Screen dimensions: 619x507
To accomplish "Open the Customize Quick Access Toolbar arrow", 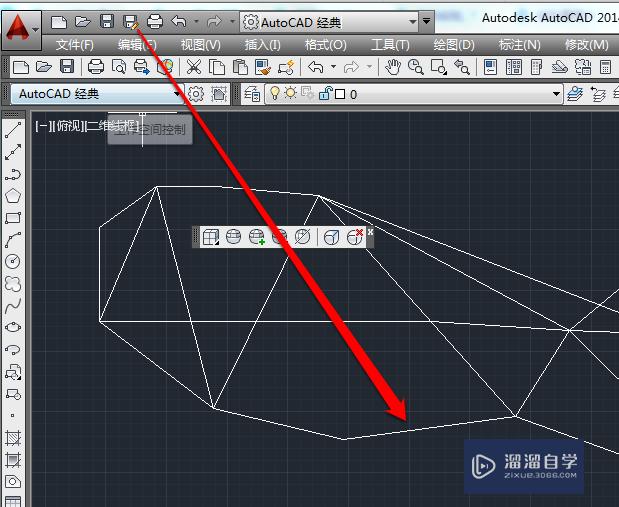I will (x=426, y=21).
